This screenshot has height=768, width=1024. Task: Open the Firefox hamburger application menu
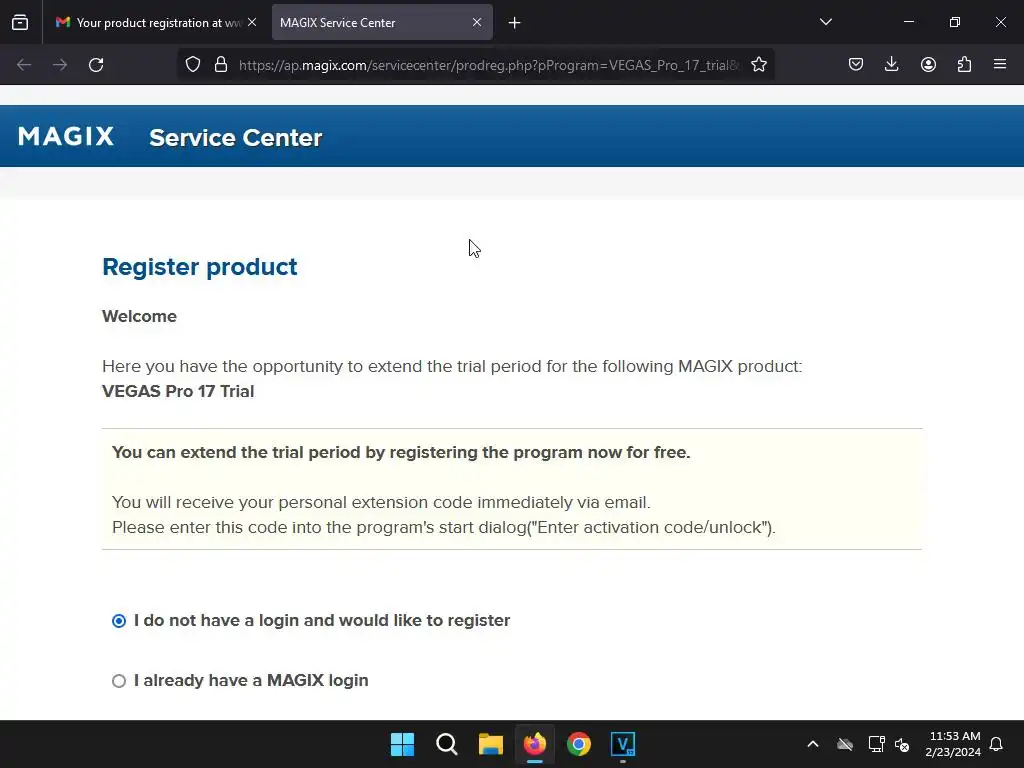click(1000, 64)
